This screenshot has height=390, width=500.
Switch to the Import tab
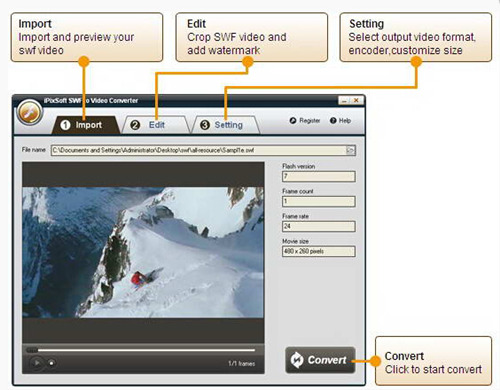point(85,125)
